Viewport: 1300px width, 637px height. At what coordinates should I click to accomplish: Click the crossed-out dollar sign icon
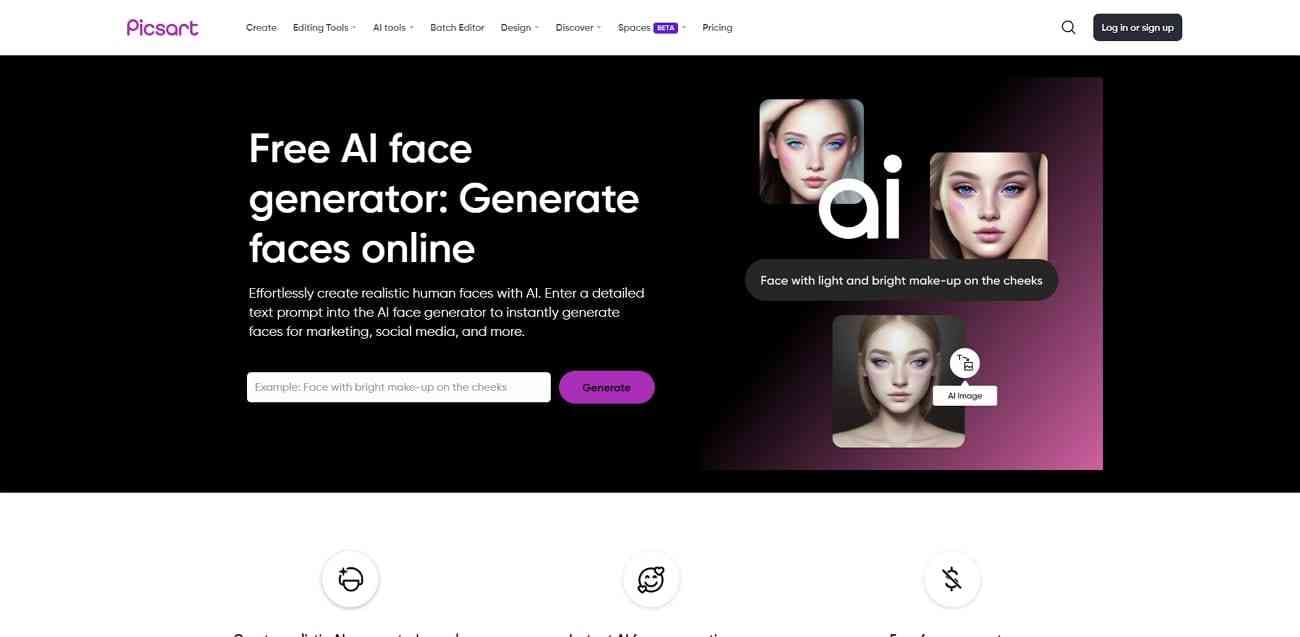[952, 579]
